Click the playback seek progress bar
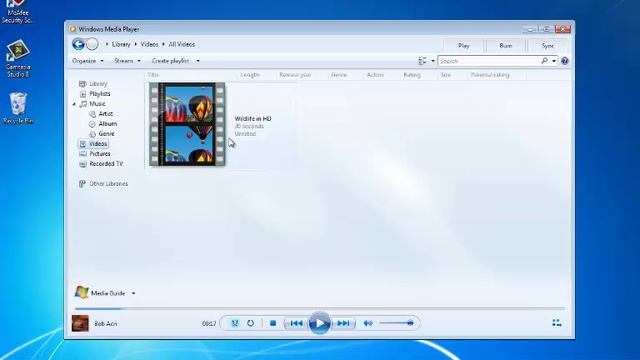 tap(320, 309)
